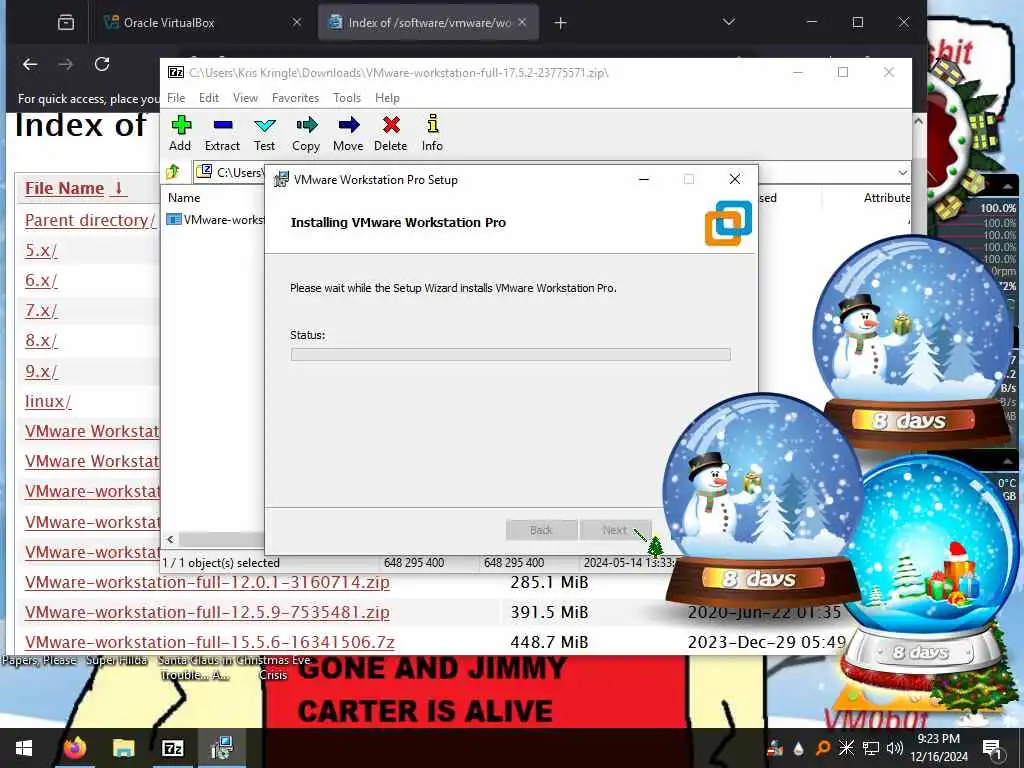Minimize the VMware Workstation Pro Setup window
1024x768 pixels.
pos(644,180)
